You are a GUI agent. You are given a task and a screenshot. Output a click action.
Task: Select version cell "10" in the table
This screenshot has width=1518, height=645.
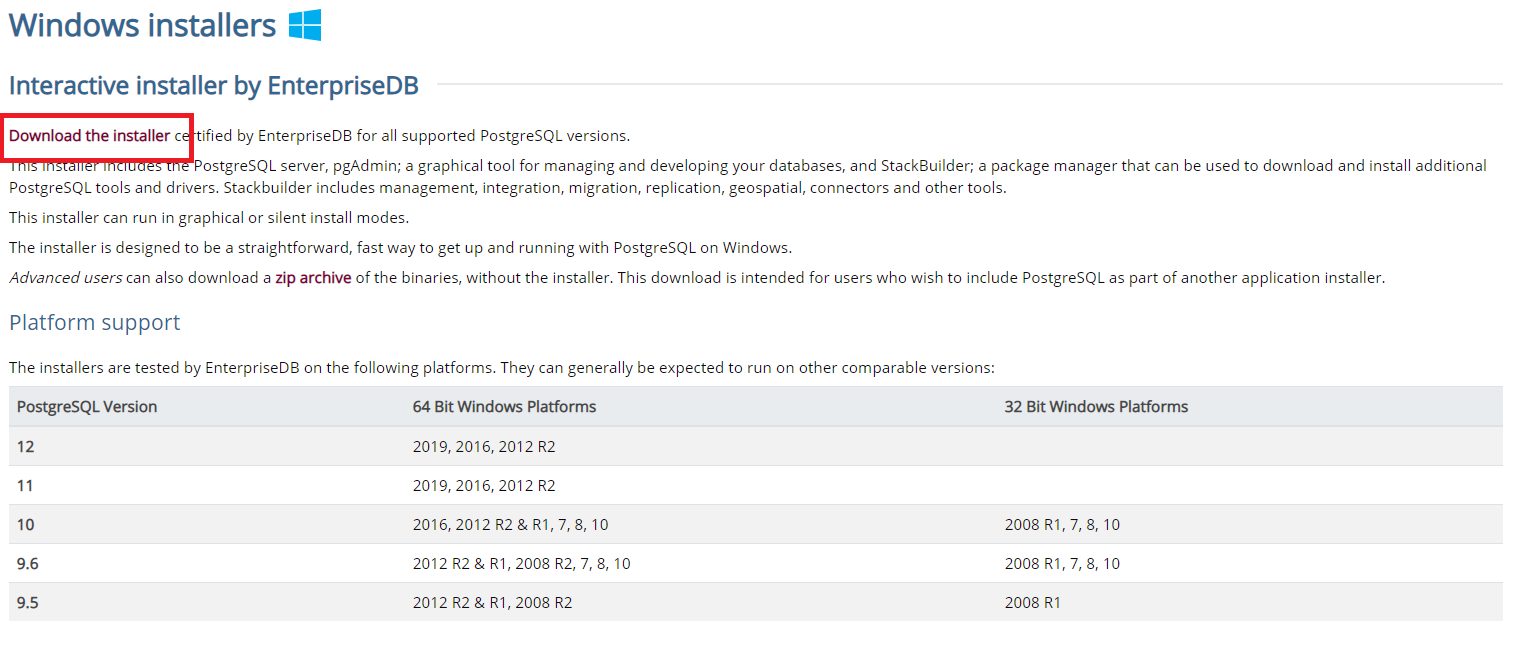pos(26,525)
